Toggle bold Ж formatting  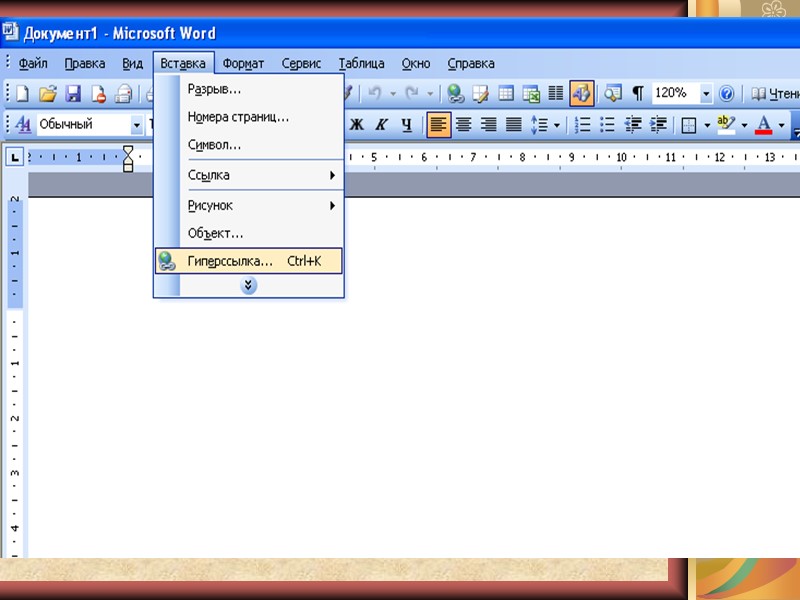coord(357,124)
